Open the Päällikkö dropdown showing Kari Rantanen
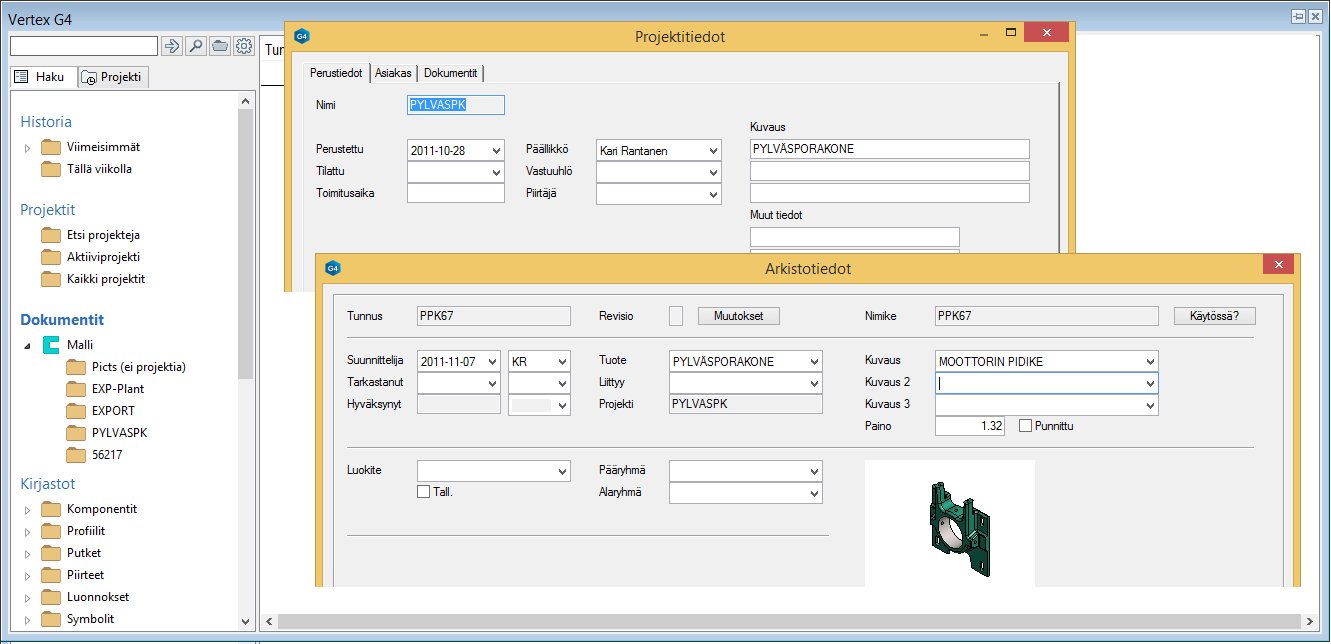Viewport: 1331px width, 644px height. [x=712, y=150]
